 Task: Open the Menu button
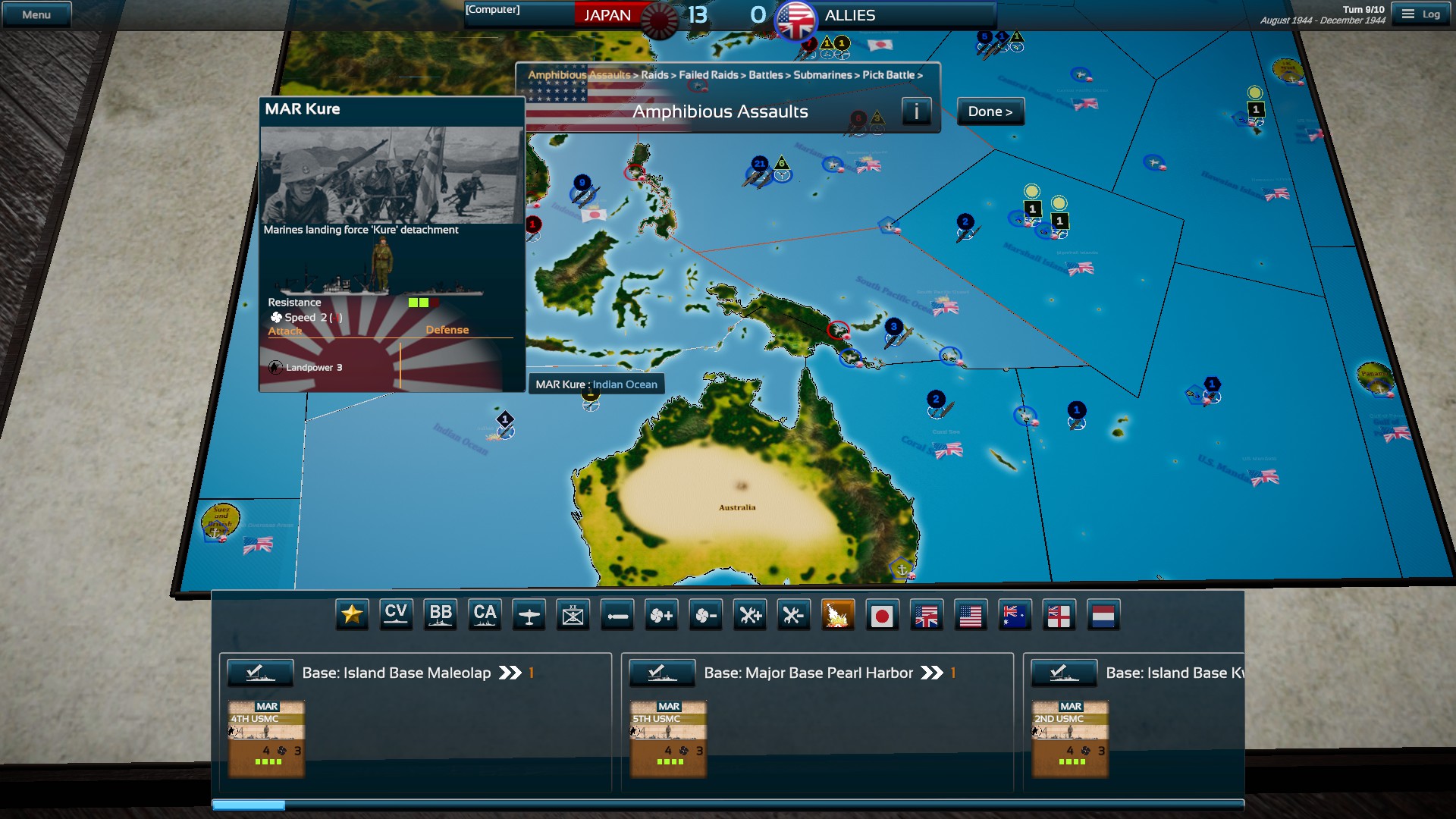coord(36,14)
